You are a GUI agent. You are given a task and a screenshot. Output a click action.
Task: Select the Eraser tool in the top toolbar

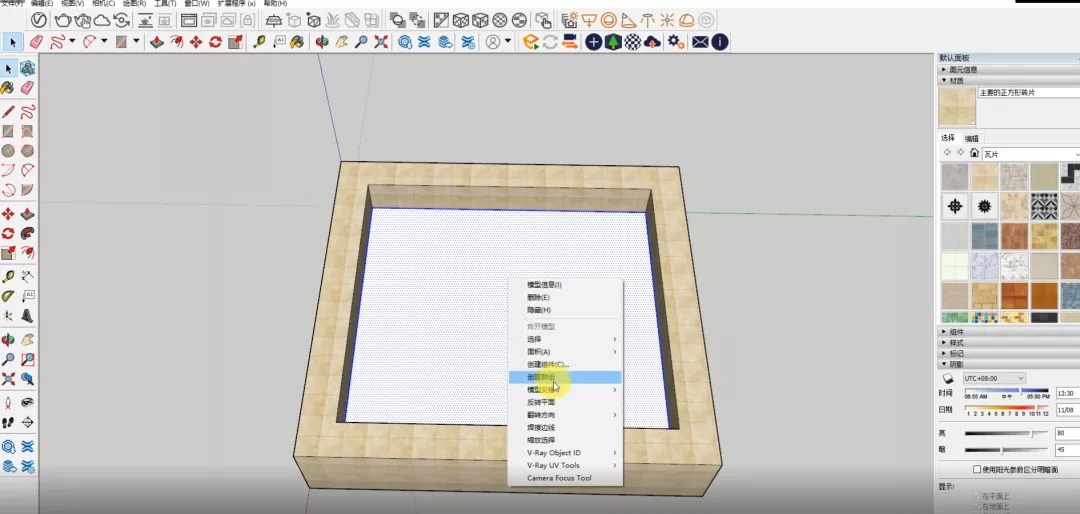(x=37, y=42)
